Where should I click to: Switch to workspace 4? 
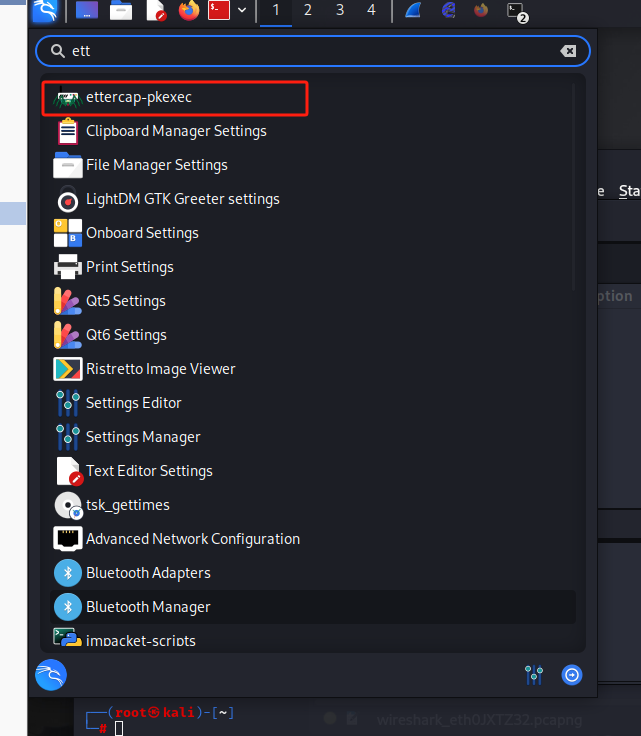(371, 10)
